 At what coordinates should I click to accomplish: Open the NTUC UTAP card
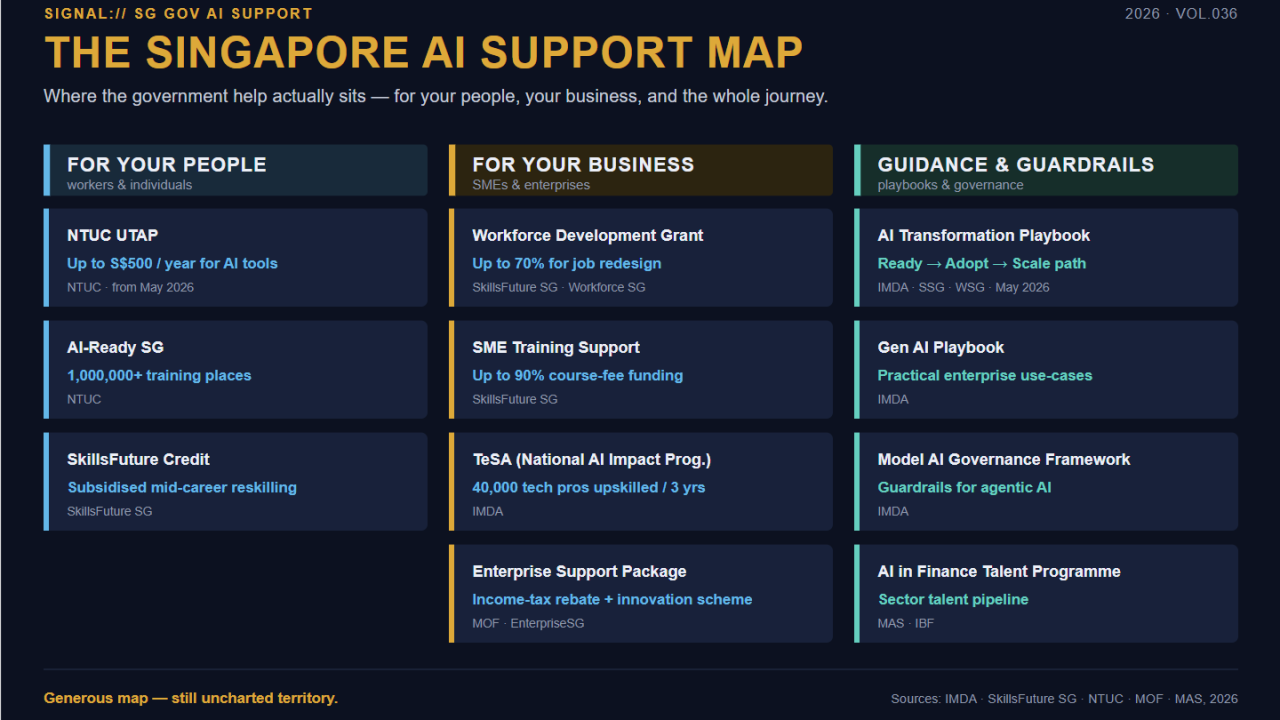pyautogui.click(x=235, y=257)
